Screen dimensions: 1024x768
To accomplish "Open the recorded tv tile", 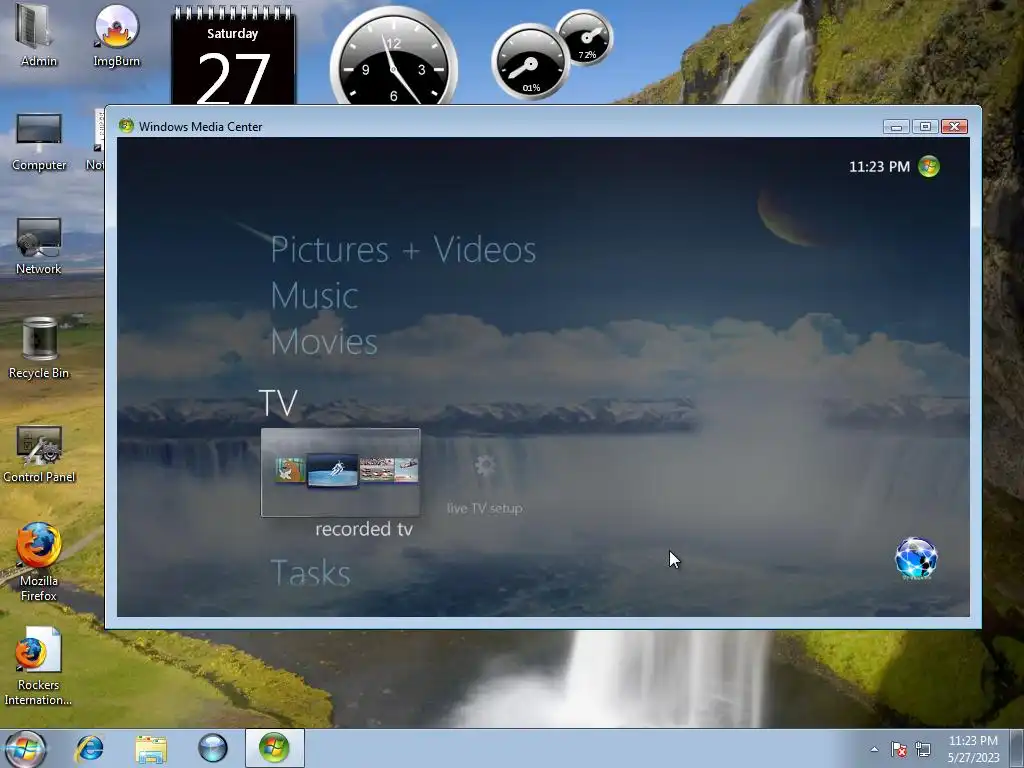I will point(340,472).
